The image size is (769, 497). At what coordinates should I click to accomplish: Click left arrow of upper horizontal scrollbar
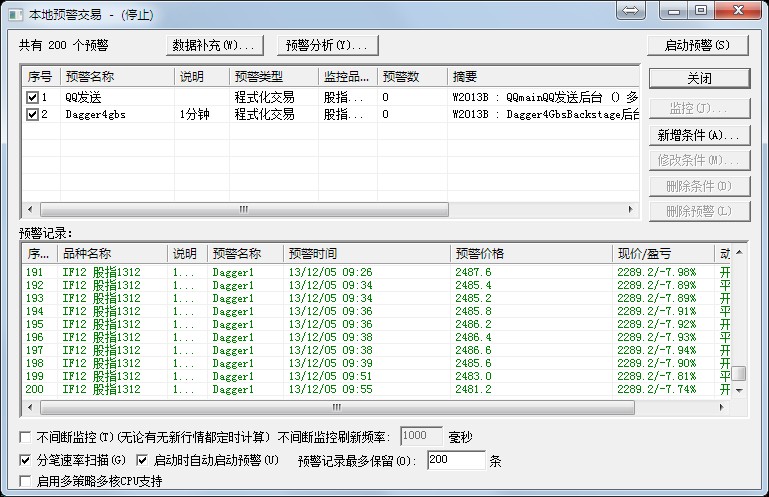tap(29, 210)
